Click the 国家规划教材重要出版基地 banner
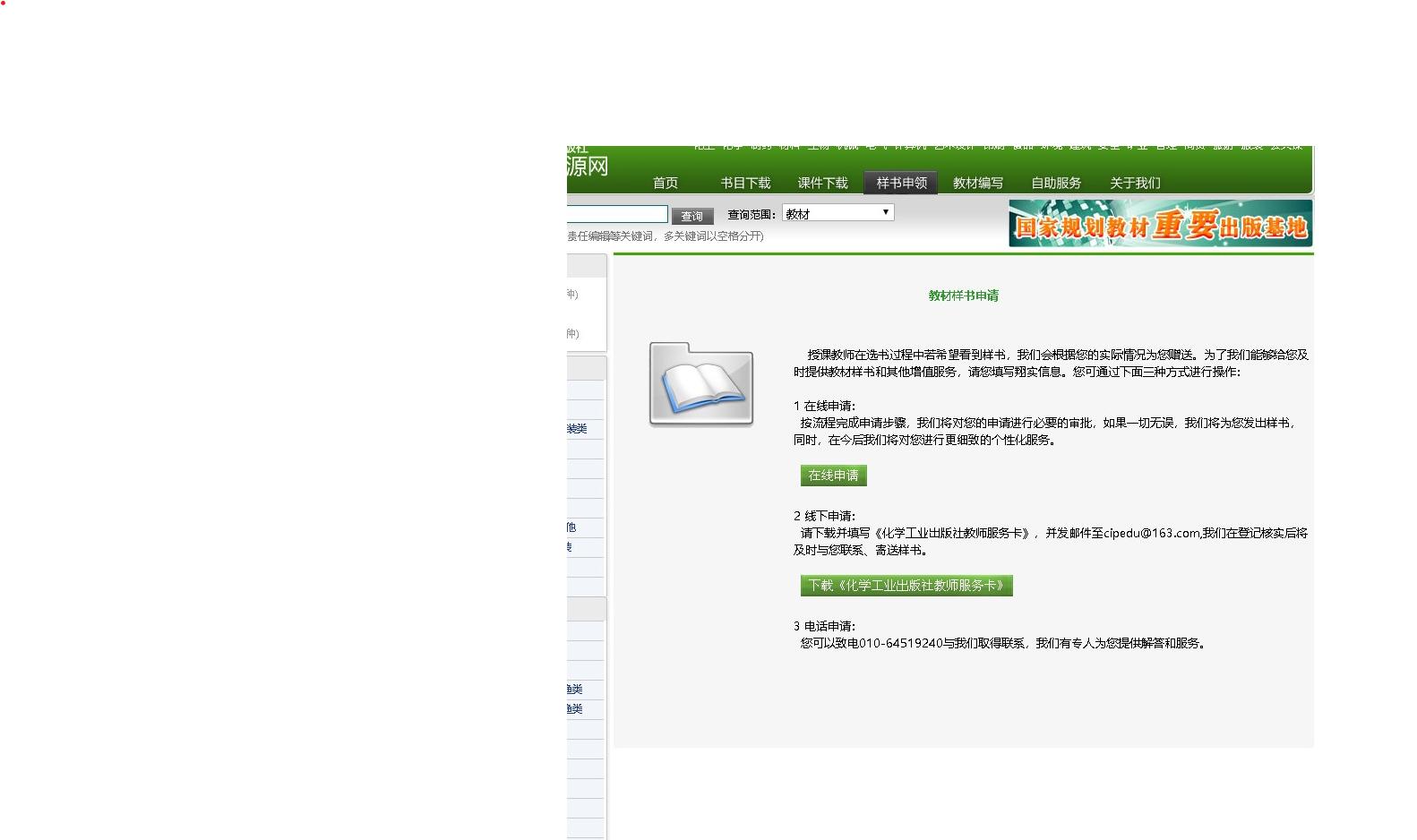 click(x=1161, y=224)
